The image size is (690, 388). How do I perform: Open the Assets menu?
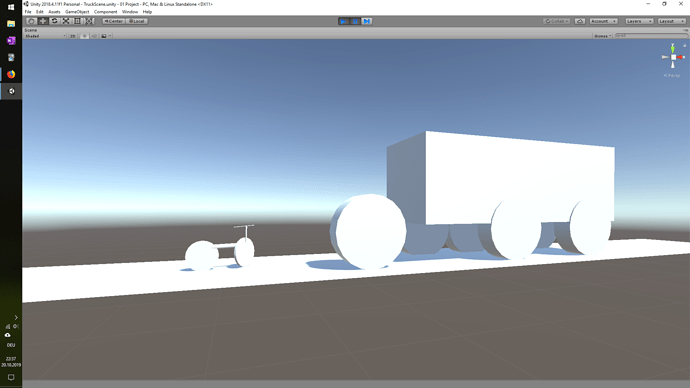(x=54, y=12)
